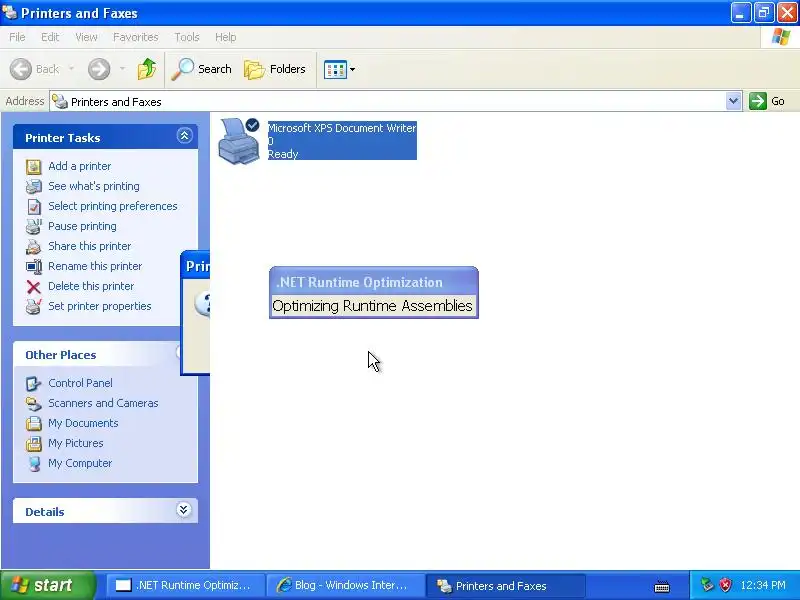The image size is (800, 600).
Task: Click the Go button next to address bar
Action: click(767, 101)
